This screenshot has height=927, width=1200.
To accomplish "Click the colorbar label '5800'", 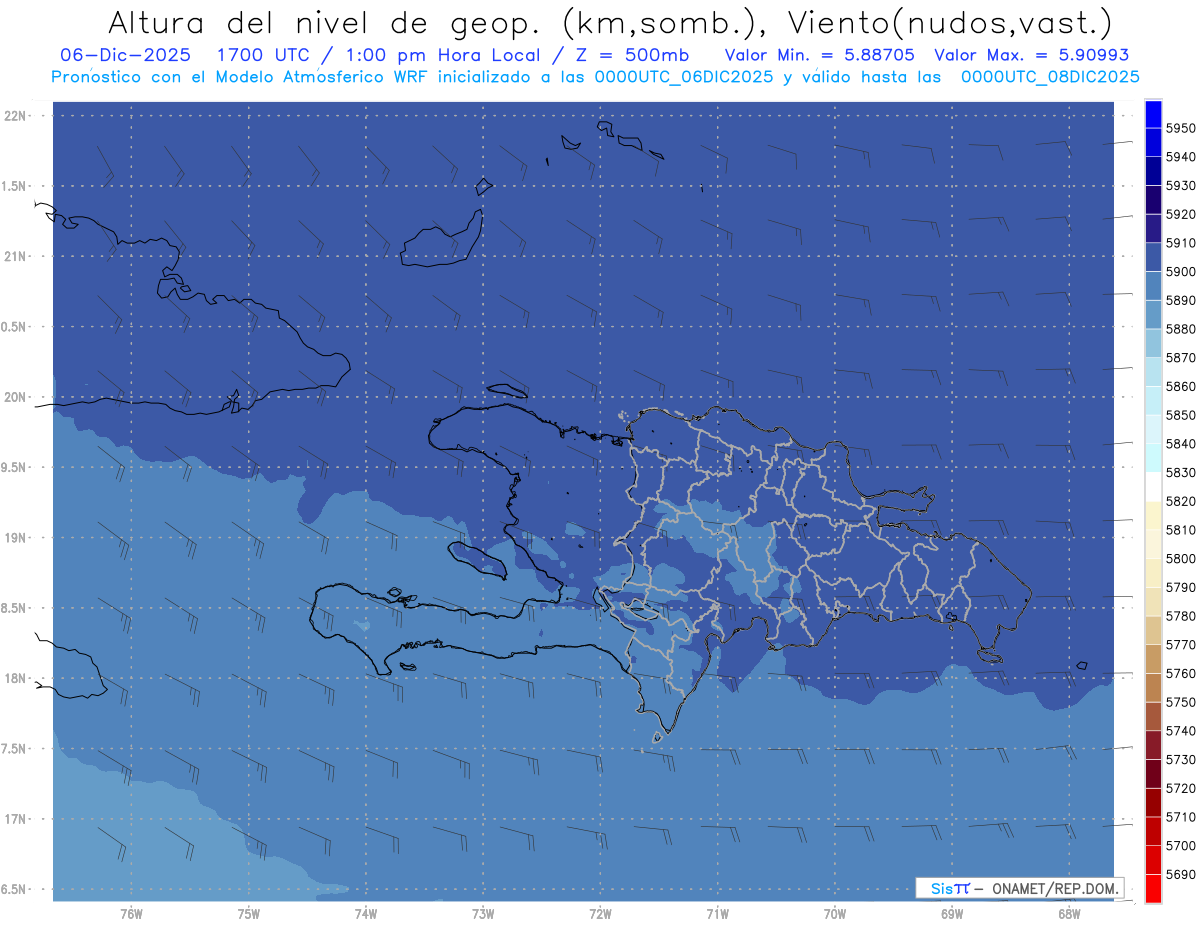I will pos(1180,558).
